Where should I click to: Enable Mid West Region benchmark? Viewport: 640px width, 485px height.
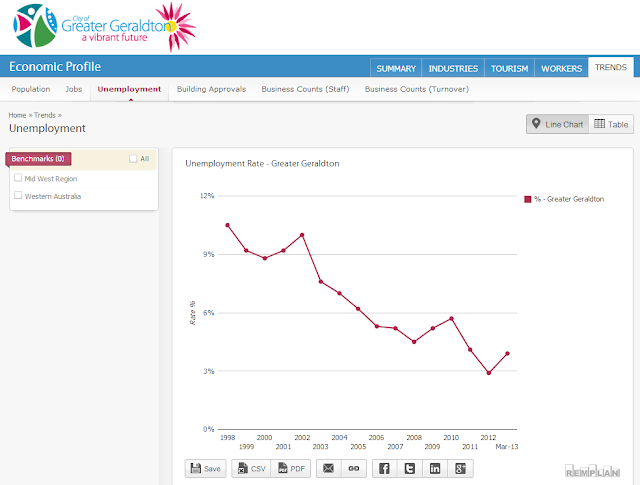click(x=18, y=178)
